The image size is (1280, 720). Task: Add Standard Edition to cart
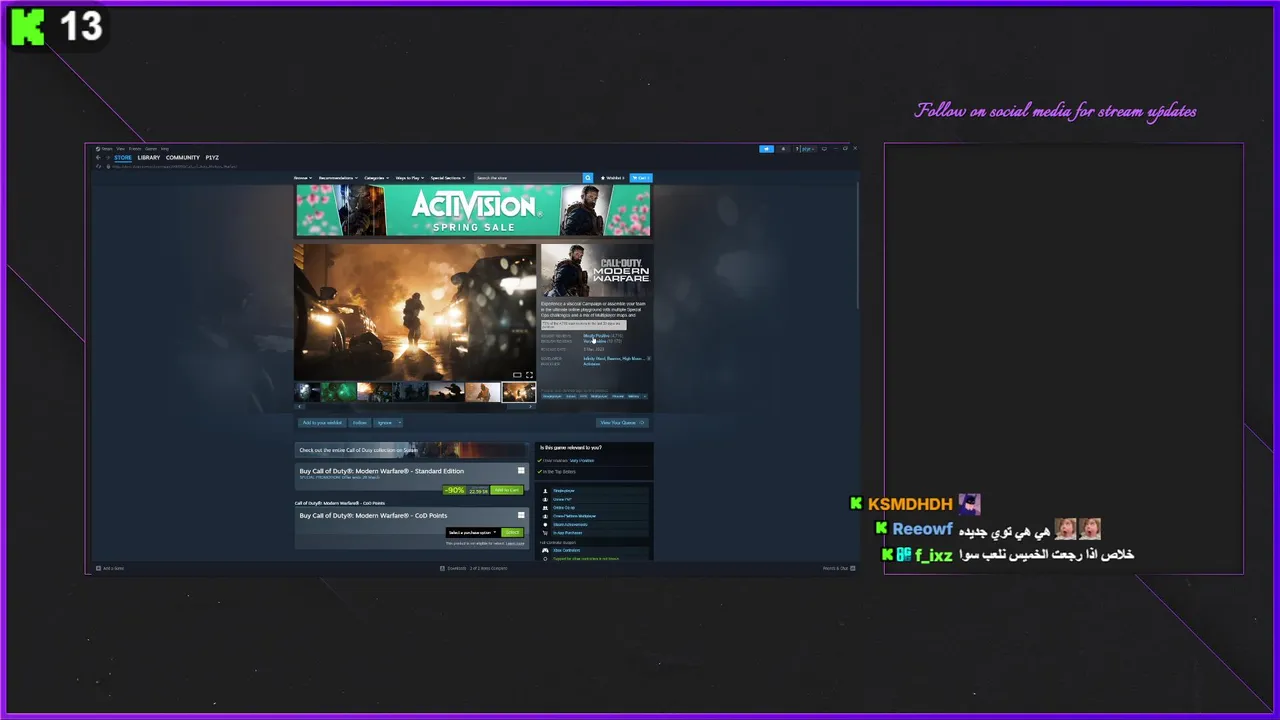(507, 490)
